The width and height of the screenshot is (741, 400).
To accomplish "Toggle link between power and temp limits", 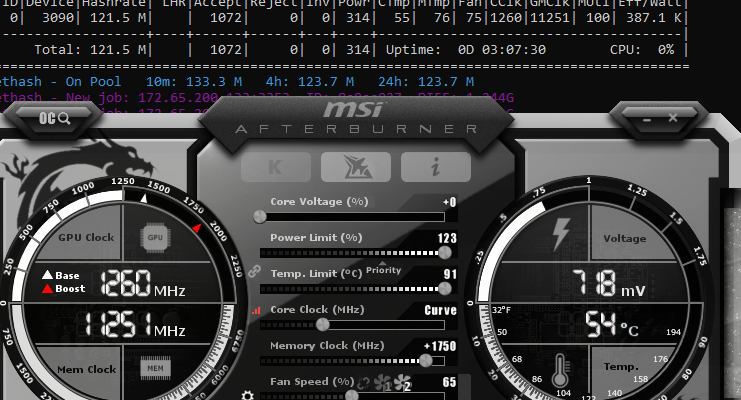I will [x=254, y=271].
